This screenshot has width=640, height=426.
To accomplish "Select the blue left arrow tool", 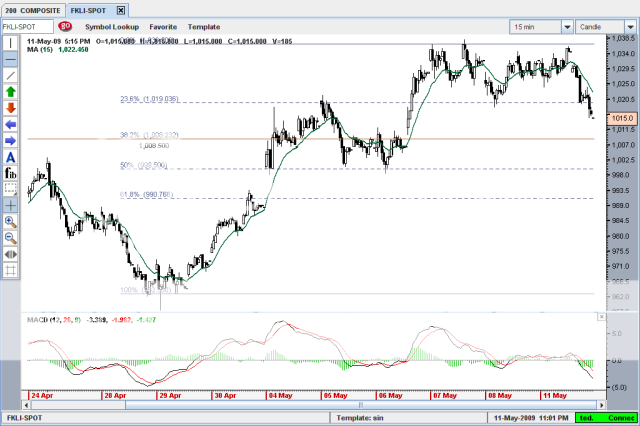I will click(x=11, y=124).
